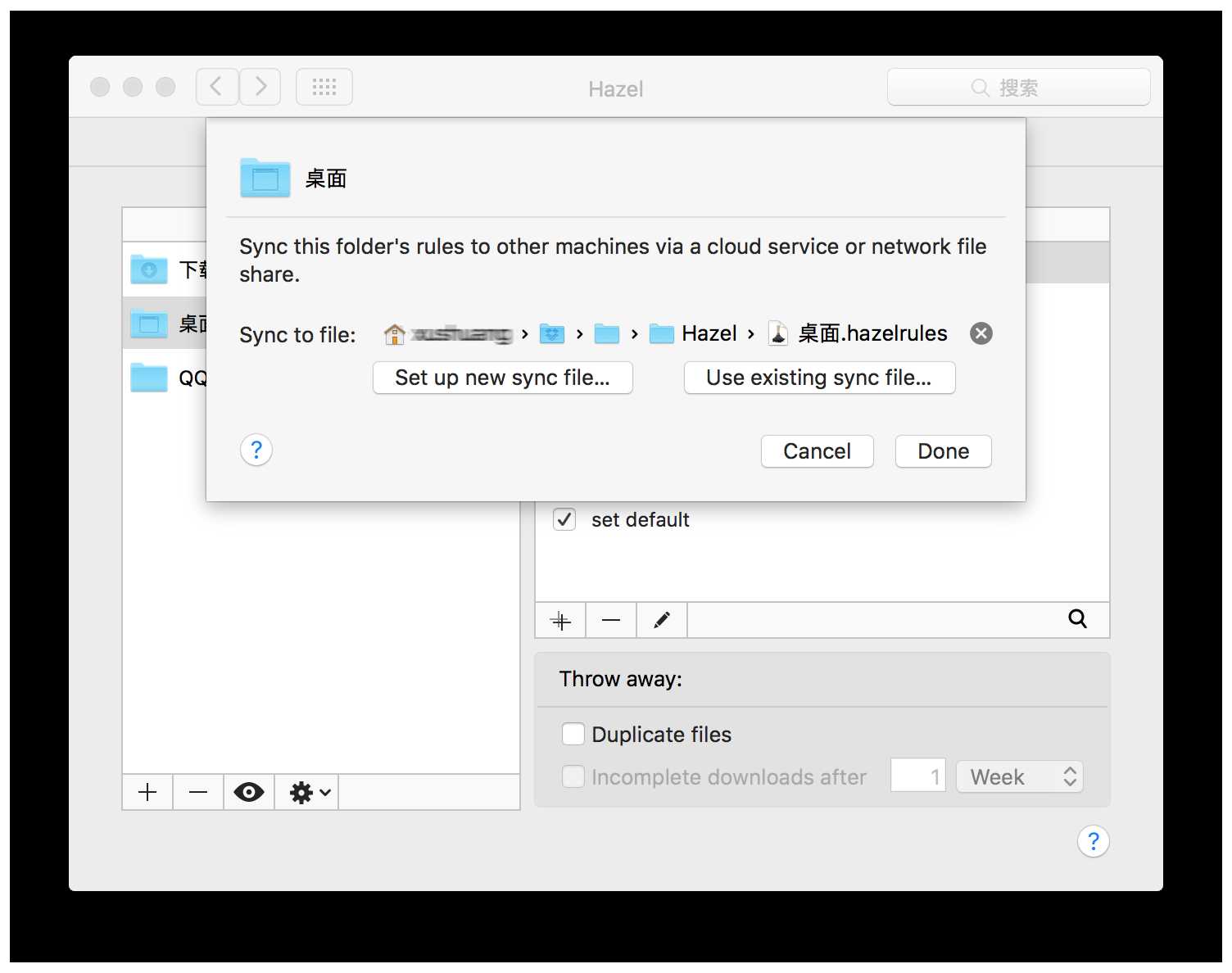Click Set up new sync file button
Screen dimensions: 1232x973
tap(503, 378)
